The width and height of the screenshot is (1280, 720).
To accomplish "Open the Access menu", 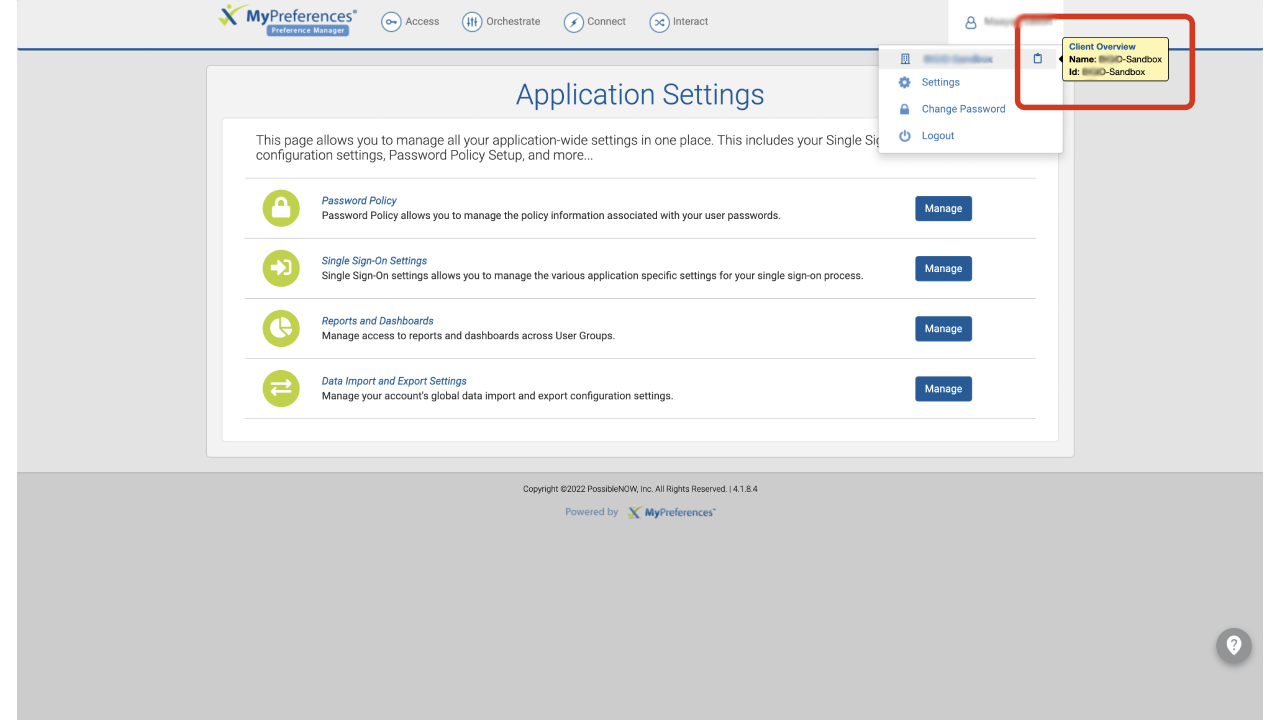I will coord(411,22).
